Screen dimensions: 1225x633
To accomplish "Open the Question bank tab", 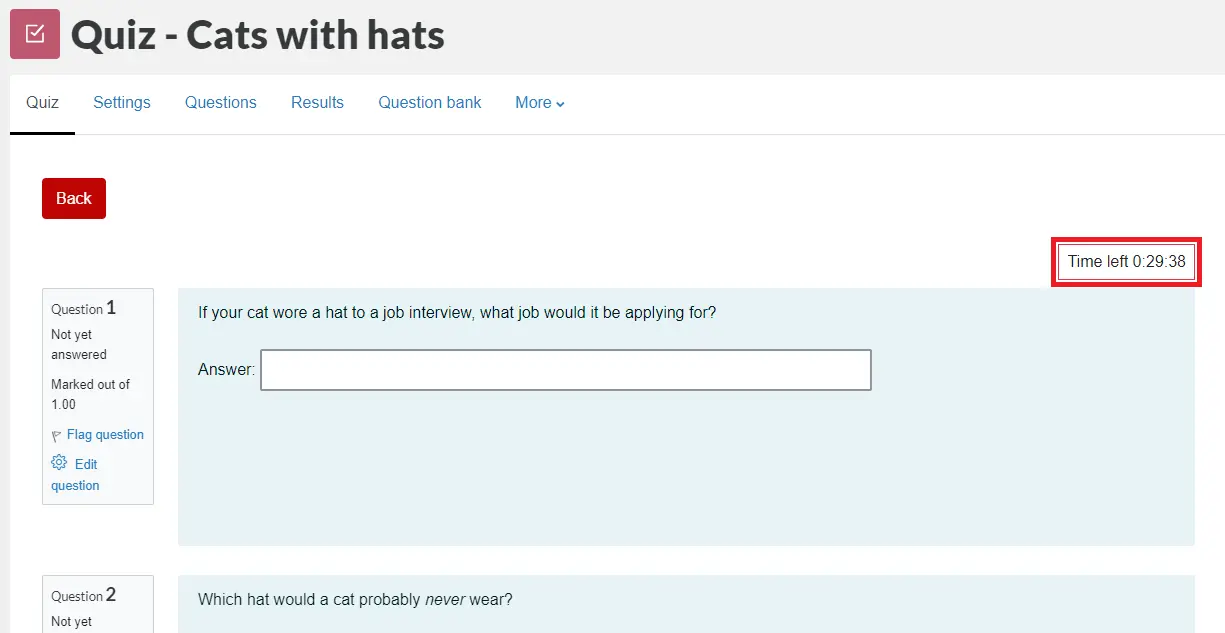I will click(430, 103).
